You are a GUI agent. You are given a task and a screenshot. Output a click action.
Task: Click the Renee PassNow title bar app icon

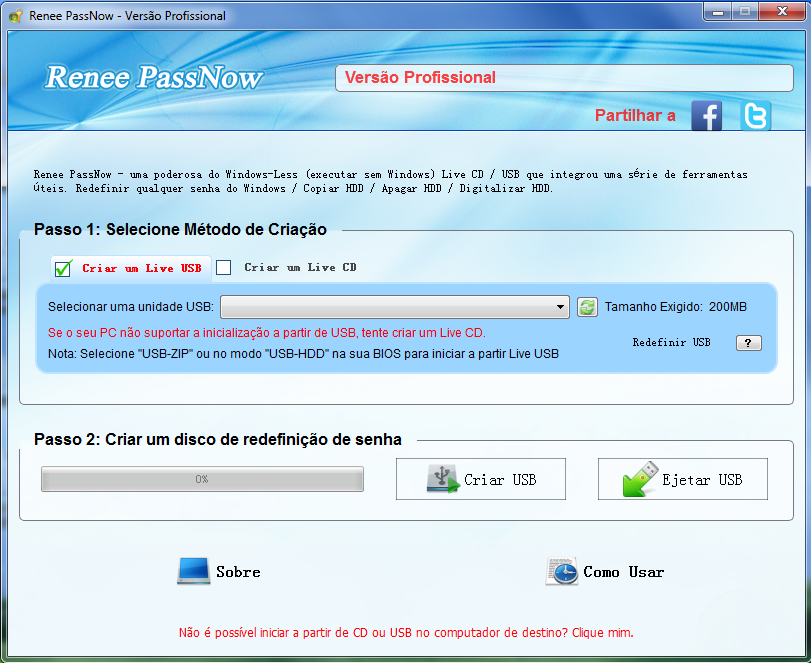coord(16,16)
